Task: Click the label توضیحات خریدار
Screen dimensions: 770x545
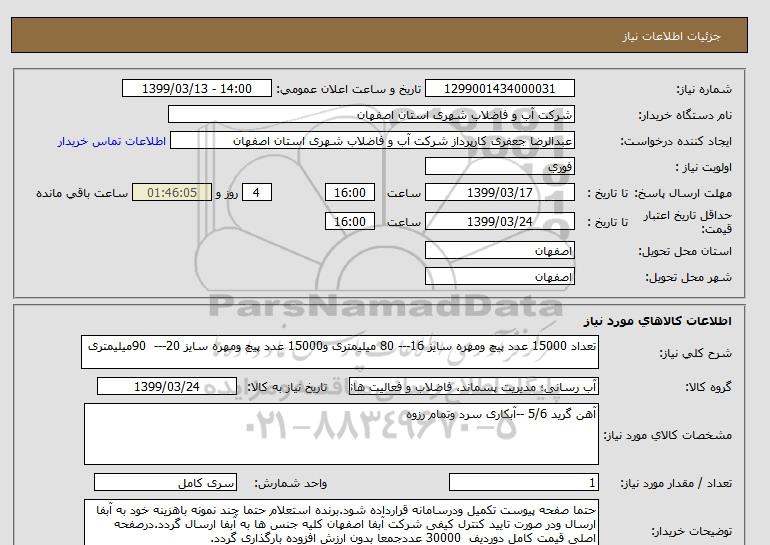Action: pos(692,531)
